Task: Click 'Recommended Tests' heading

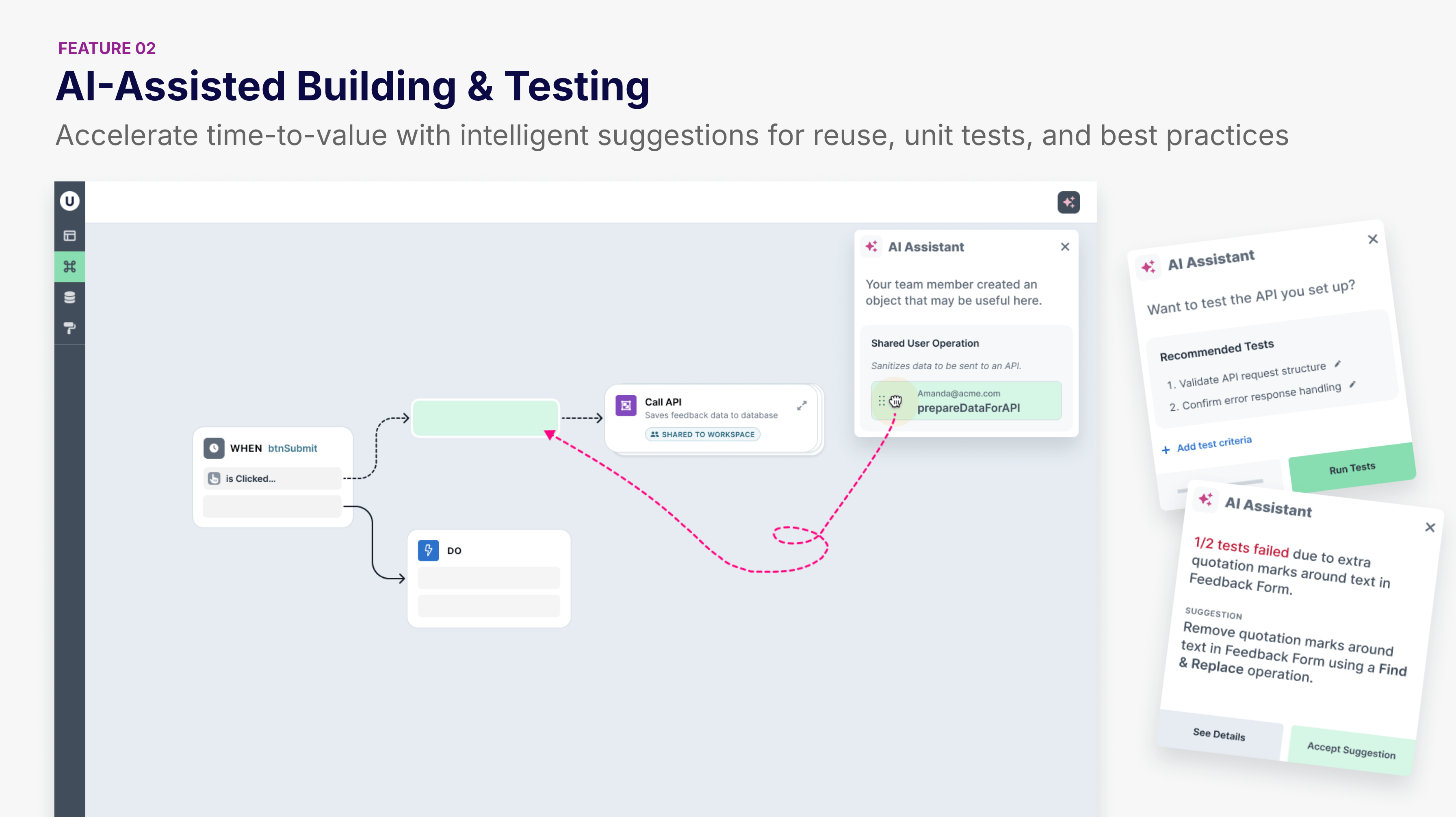Action: point(1216,350)
